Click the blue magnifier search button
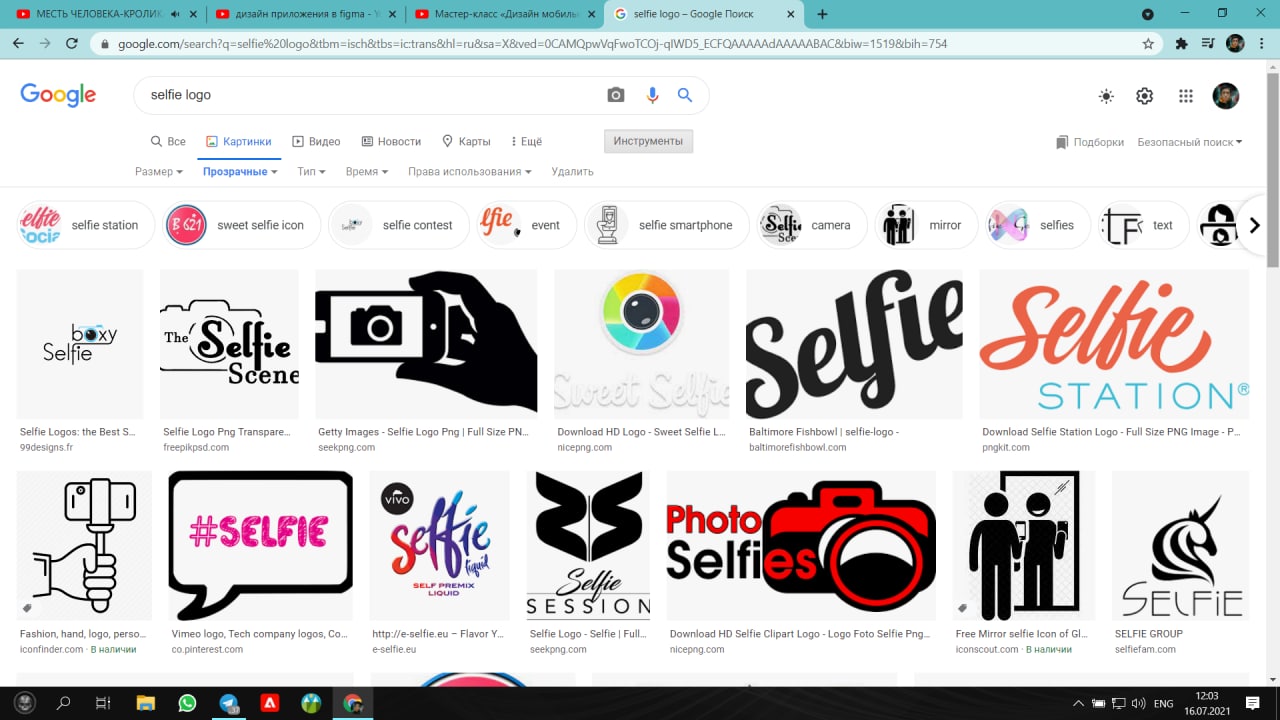1280x720 pixels. (685, 95)
